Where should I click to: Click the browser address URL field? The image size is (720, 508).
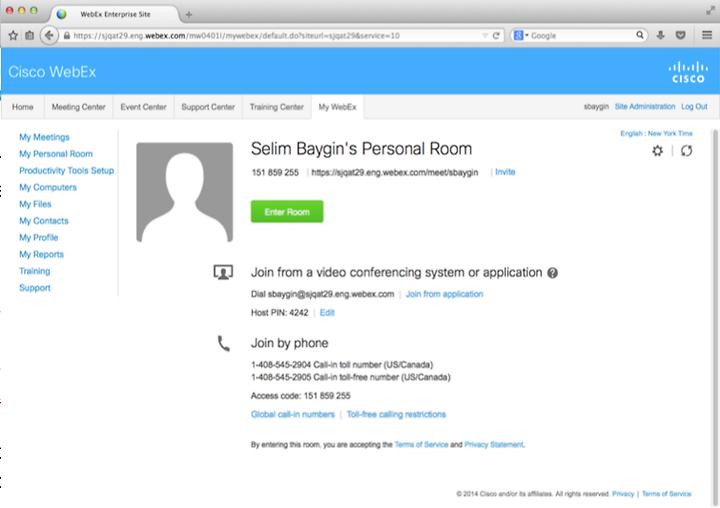(276, 35)
